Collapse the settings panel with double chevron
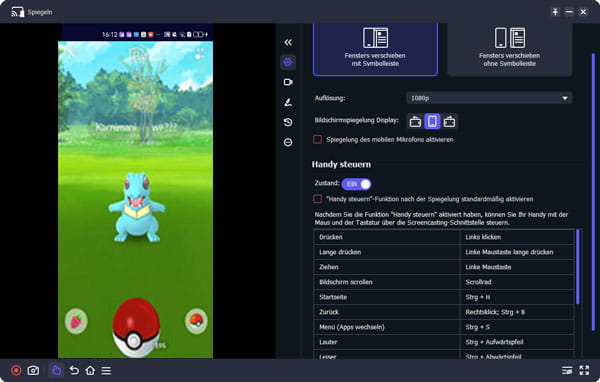Screen dimensions: 600x382 [288, 42]
